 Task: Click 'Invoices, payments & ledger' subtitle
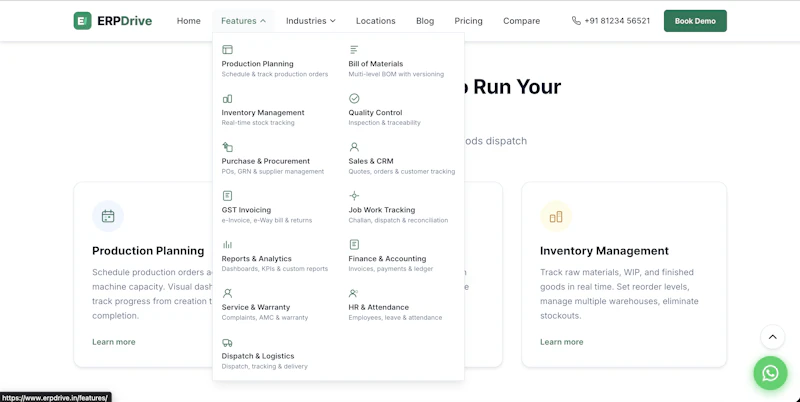pos(390,269)
